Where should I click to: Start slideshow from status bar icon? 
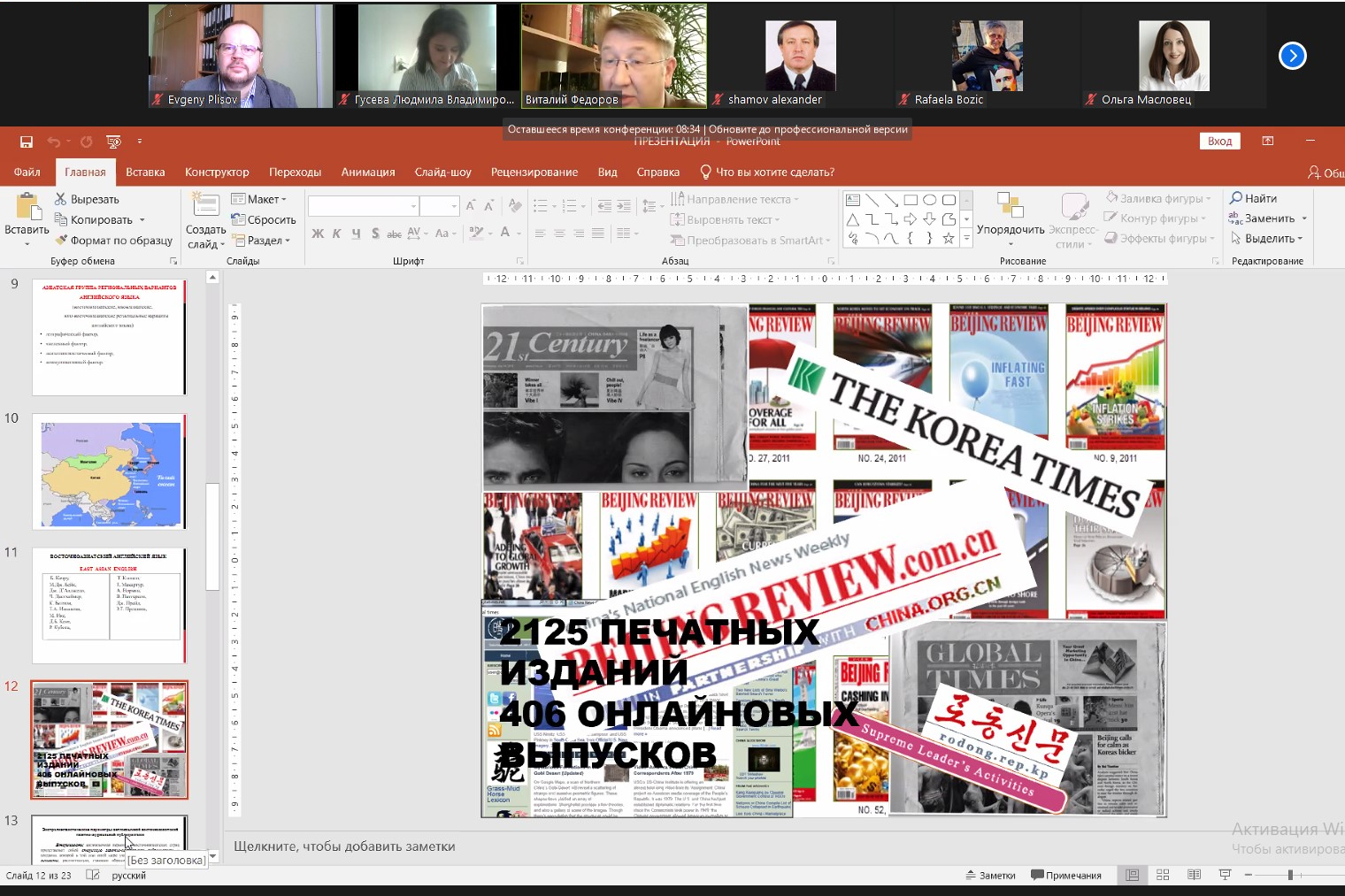coord(1225,875)
